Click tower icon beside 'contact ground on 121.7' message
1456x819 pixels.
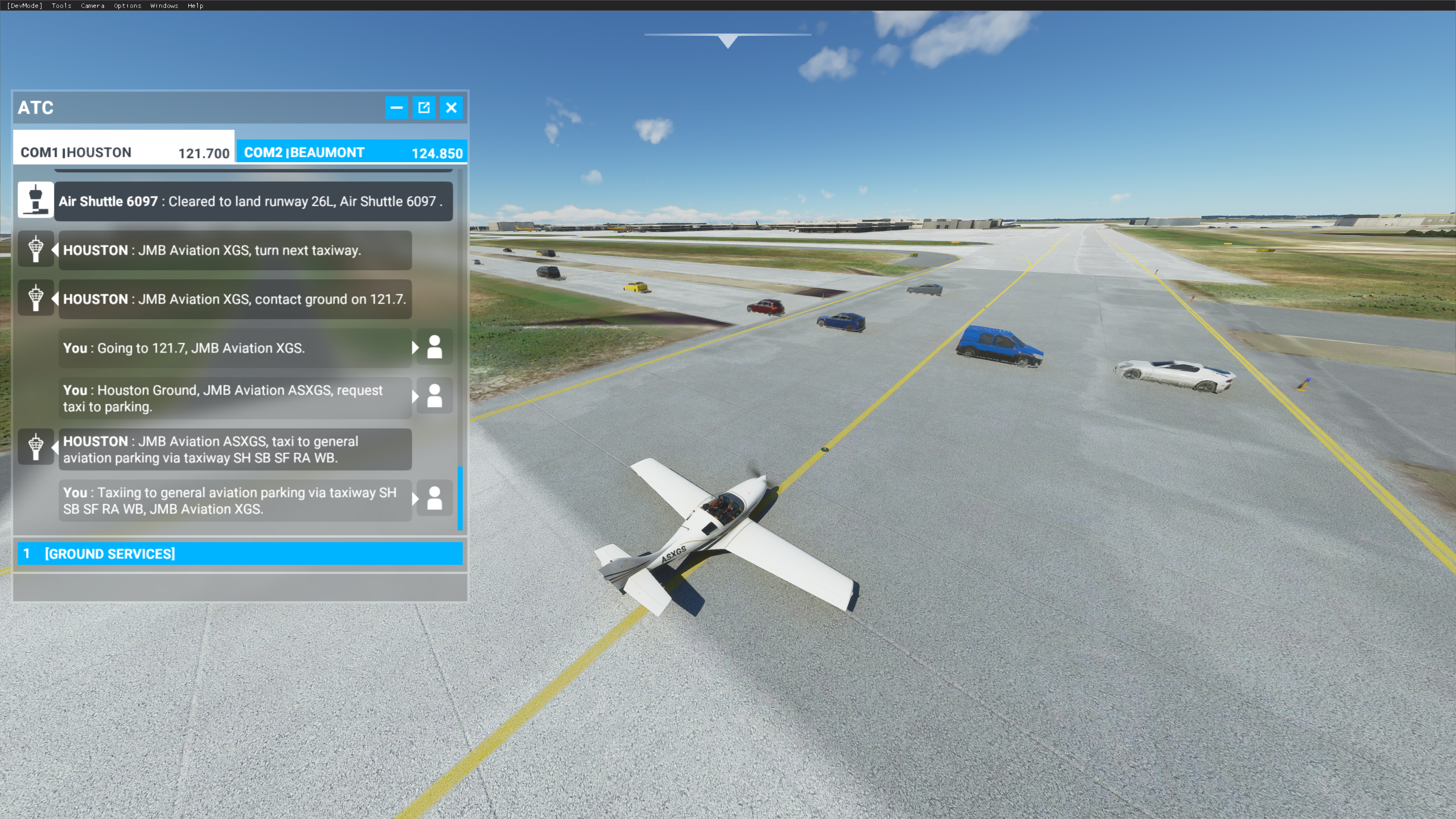(35, 298)
